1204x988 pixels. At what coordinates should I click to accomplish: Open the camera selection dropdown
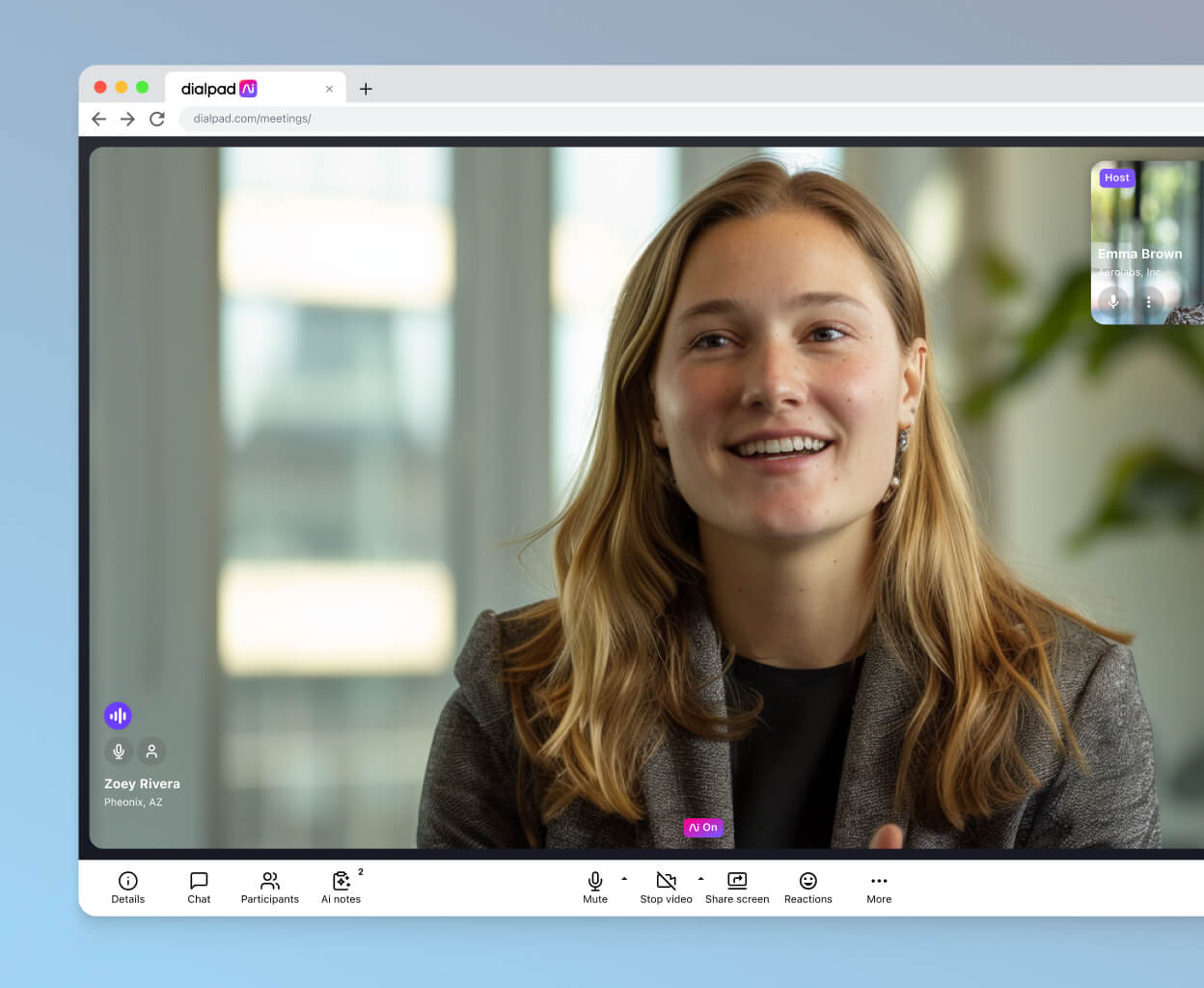point(701,880)
